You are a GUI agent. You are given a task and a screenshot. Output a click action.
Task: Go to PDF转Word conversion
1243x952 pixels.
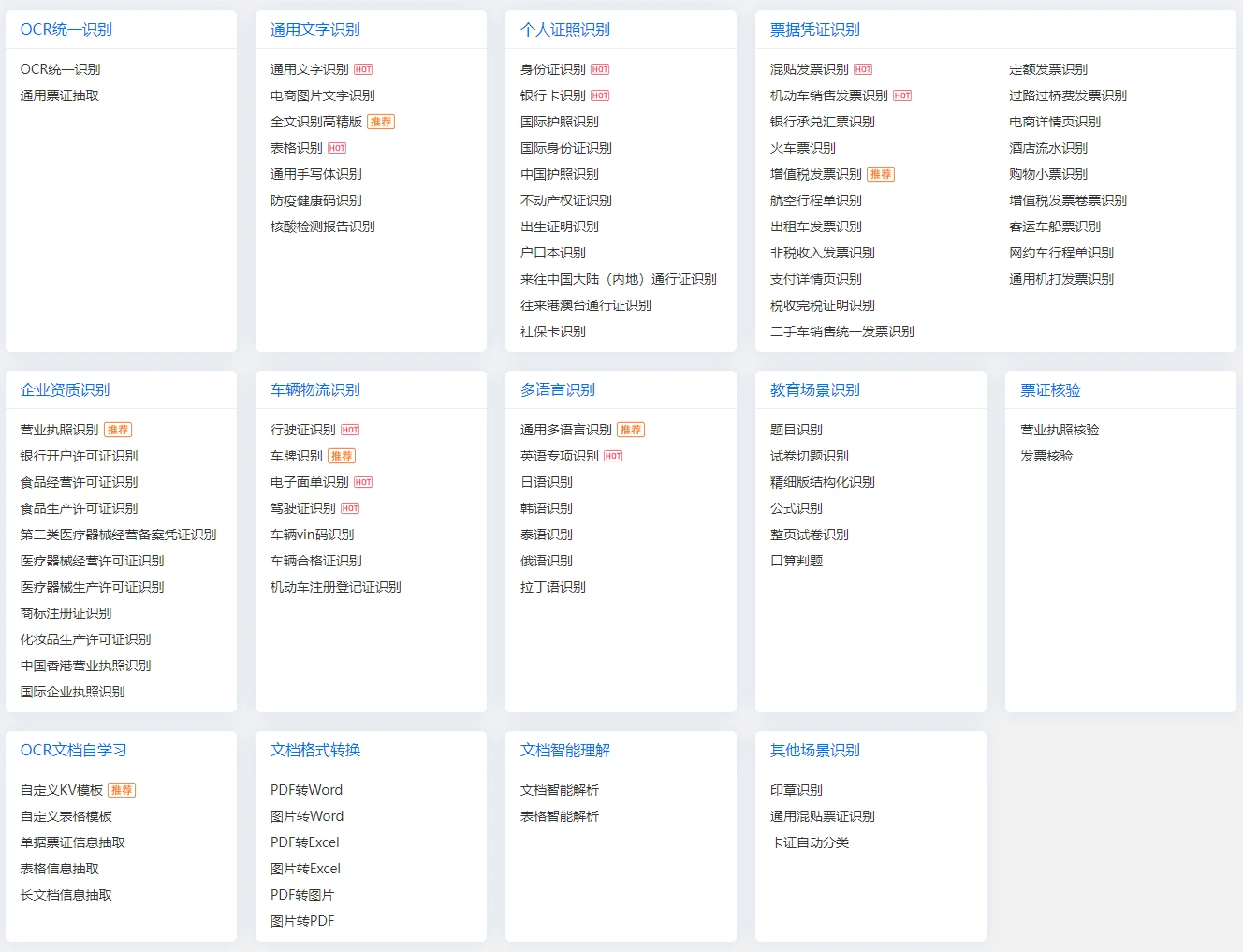pos(306,790)
